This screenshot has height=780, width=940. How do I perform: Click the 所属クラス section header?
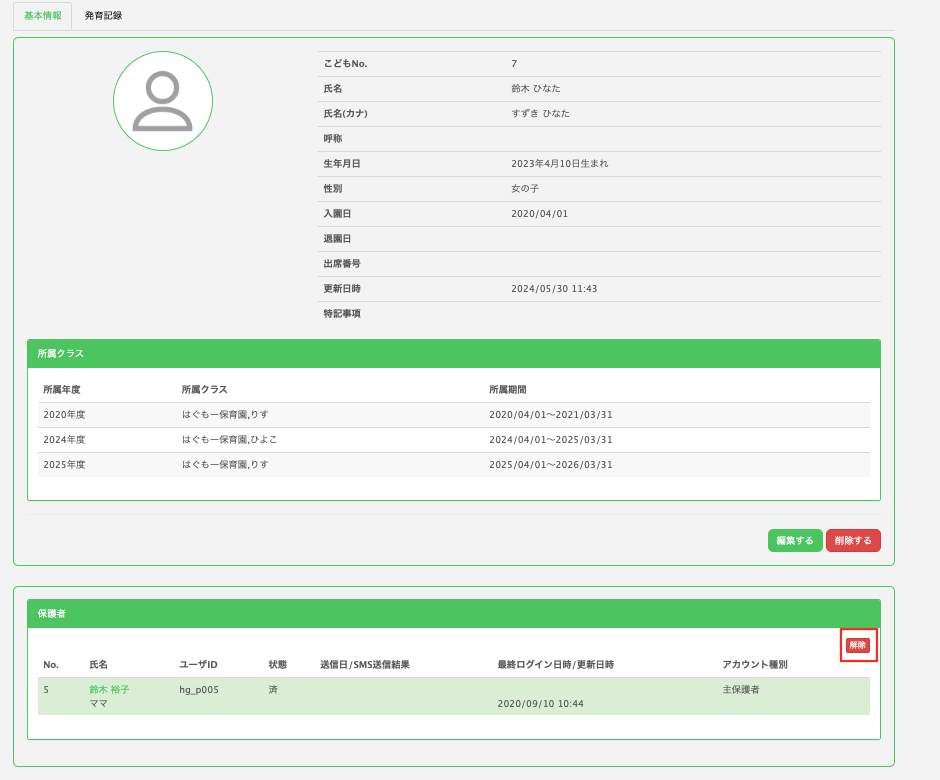point(454,354)
